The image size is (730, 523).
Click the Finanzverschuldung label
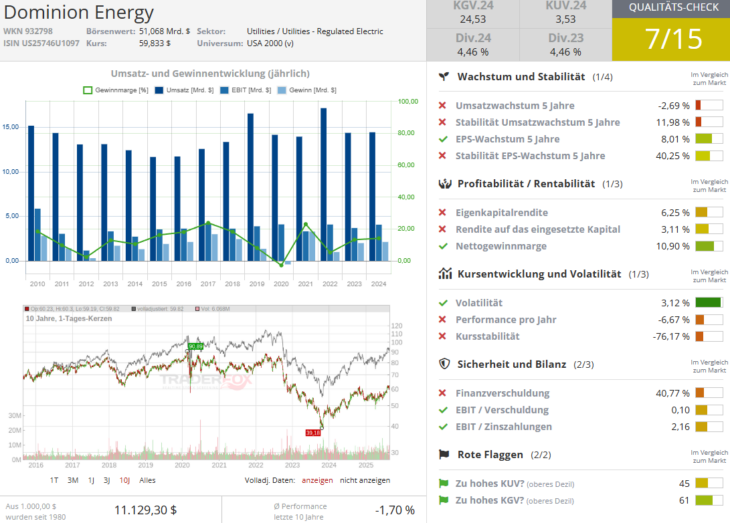click(x=502, y=394)
